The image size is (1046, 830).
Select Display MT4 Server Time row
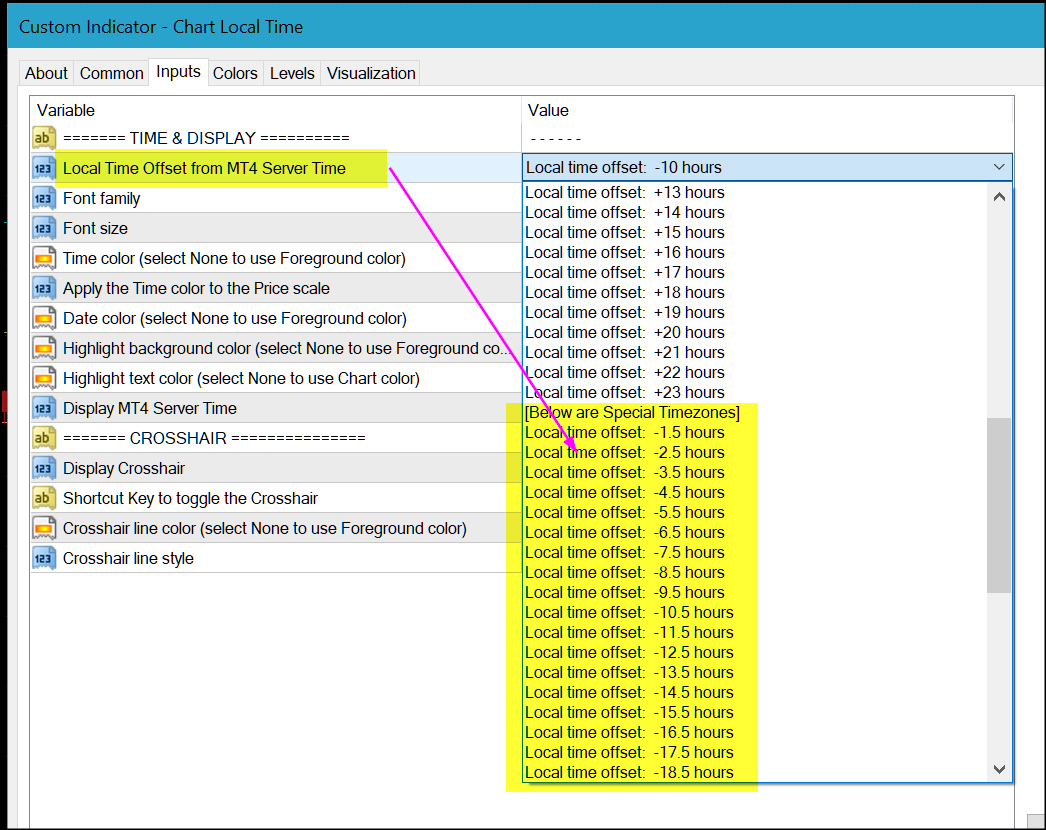[276, 408]
